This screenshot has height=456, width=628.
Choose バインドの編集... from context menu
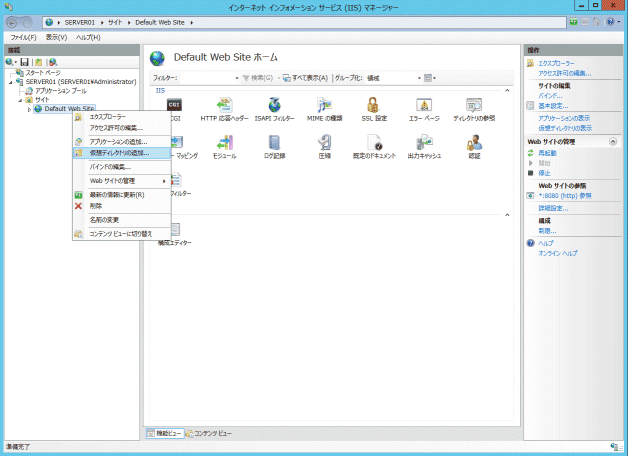pos(122,167)
